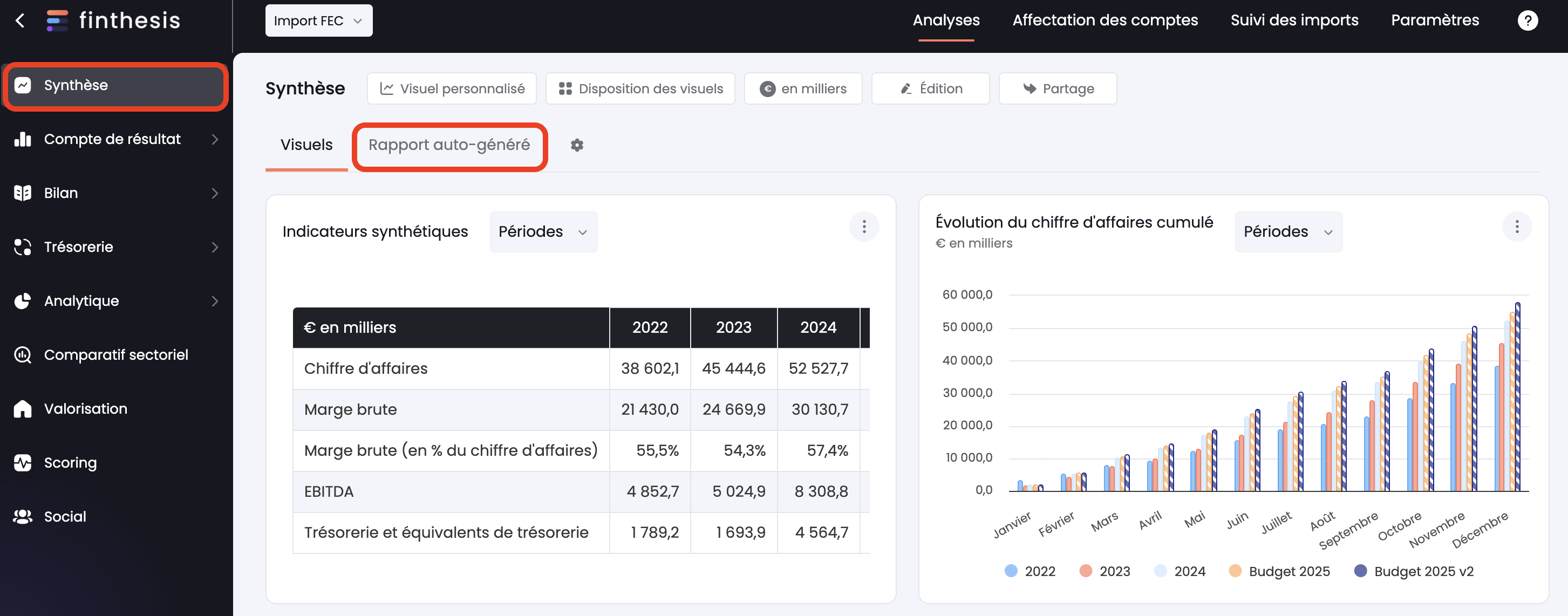The height and width of the screenshot is (616, 1568).
Task: Select the Visuels tab
Action: coord(306,145)
